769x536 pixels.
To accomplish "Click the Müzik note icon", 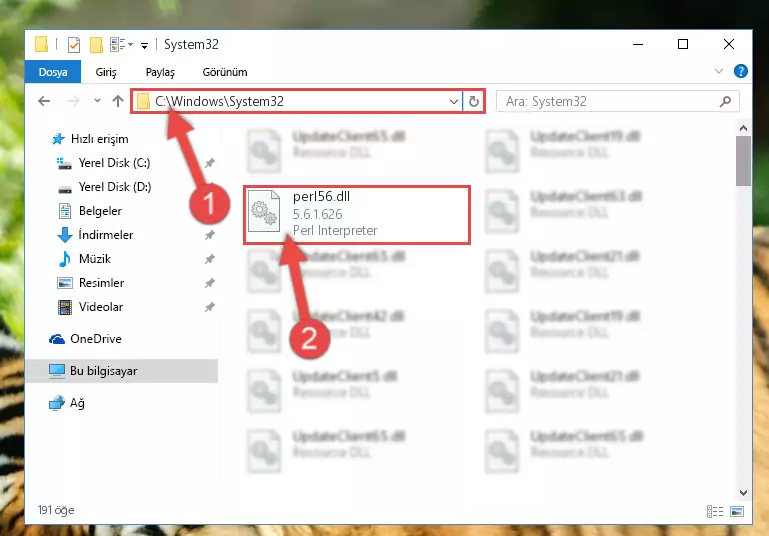I will 65,259.
